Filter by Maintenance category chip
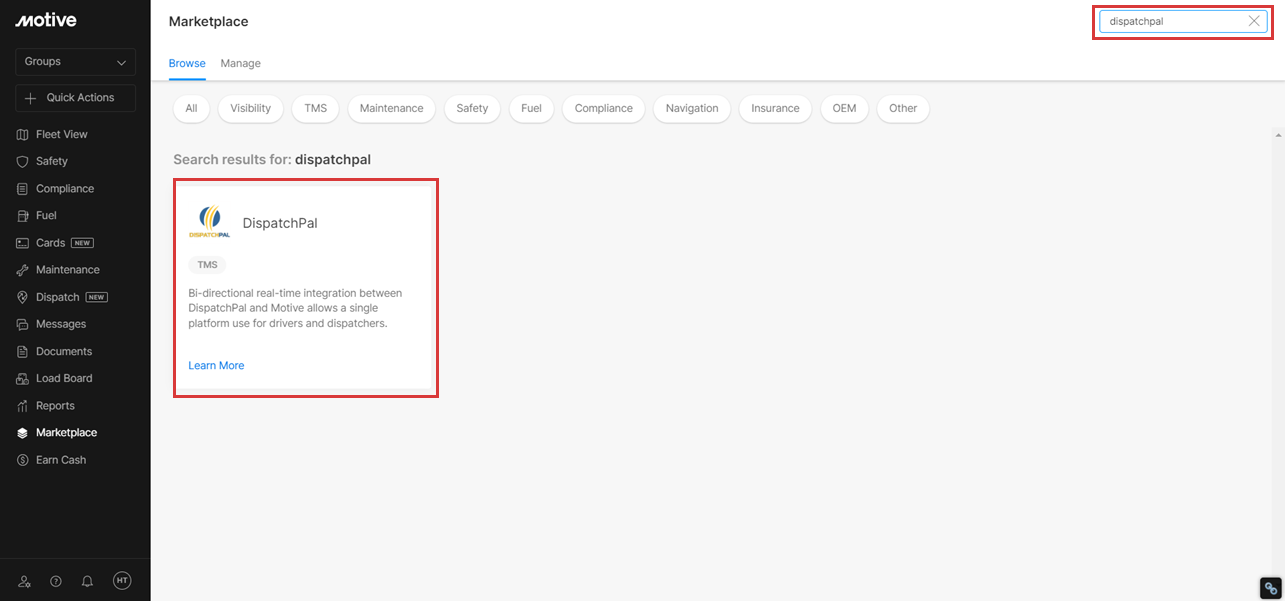The width and height of the screenshot is (1285, 601). pyautogui.click(x=391, y=108)
